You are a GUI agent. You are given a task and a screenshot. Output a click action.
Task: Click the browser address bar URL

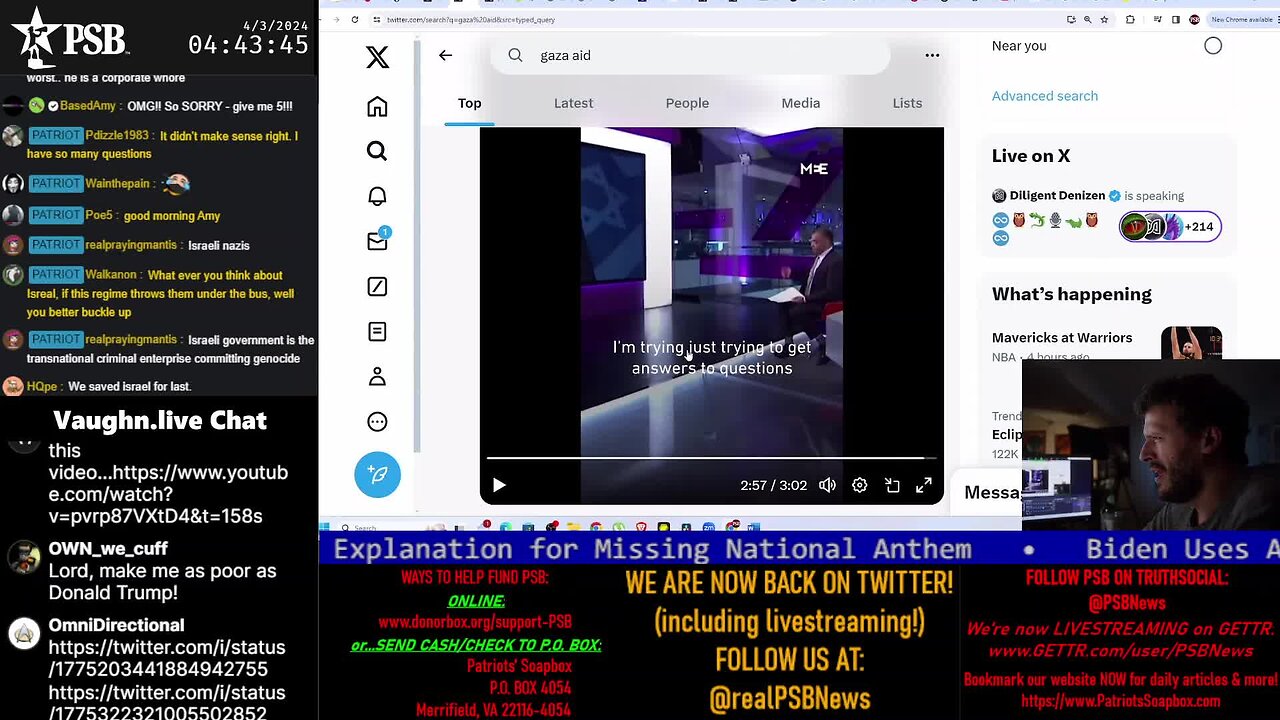coord(471,20)
